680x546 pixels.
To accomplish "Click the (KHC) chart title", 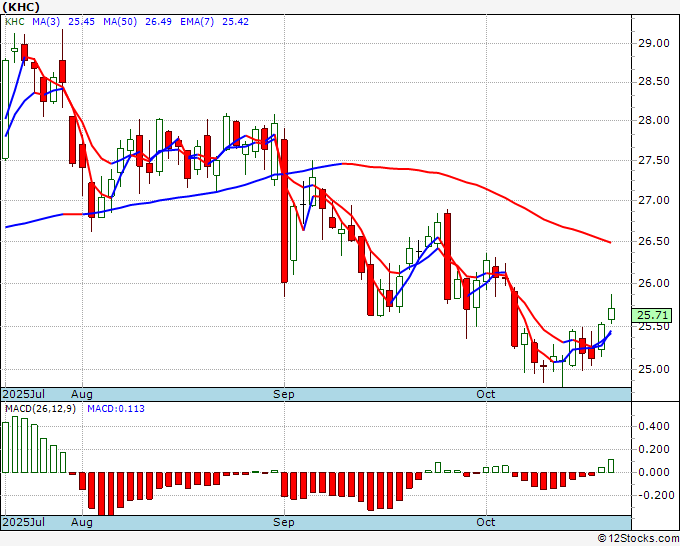I will click(21, 7).
